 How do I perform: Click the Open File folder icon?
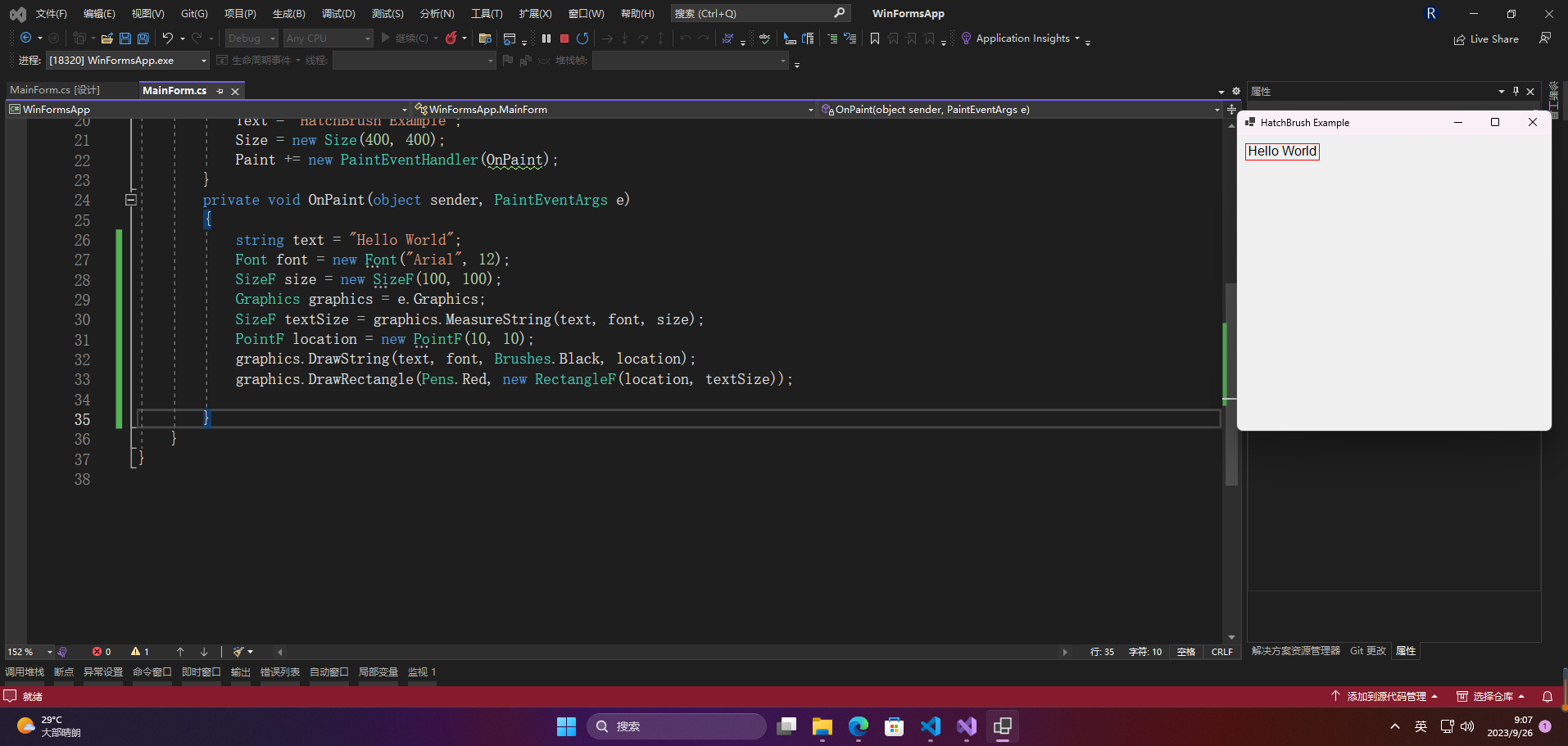(x=106, y=38)
